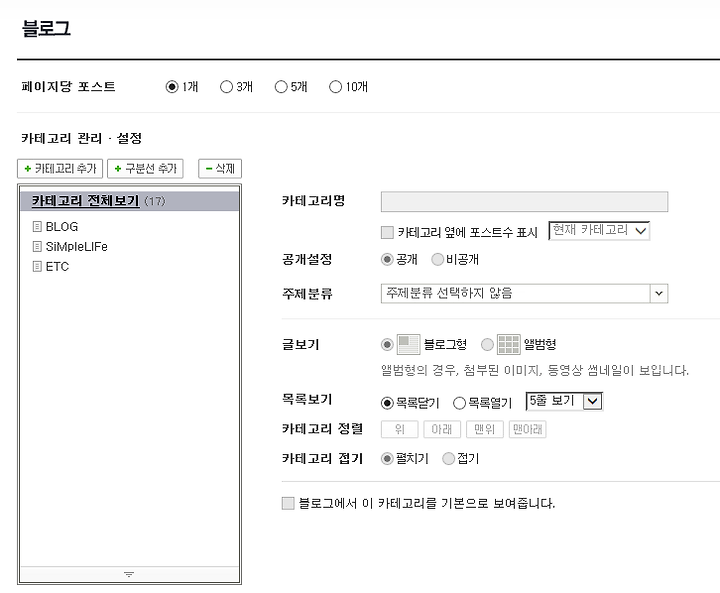720x593 pixels.
Task: Click the 위 sort button
Action: pyautogui.click(x=399, y=429)
